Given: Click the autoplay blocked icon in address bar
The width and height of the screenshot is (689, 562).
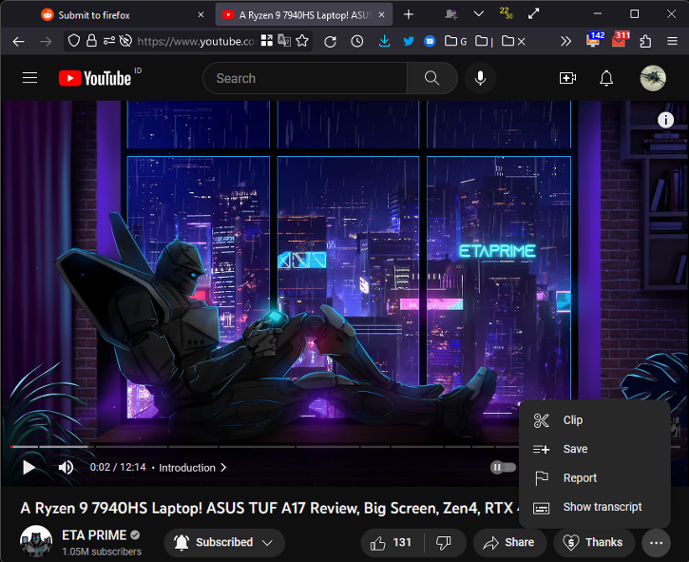Looking at the screenshot, I should [126, 41].
